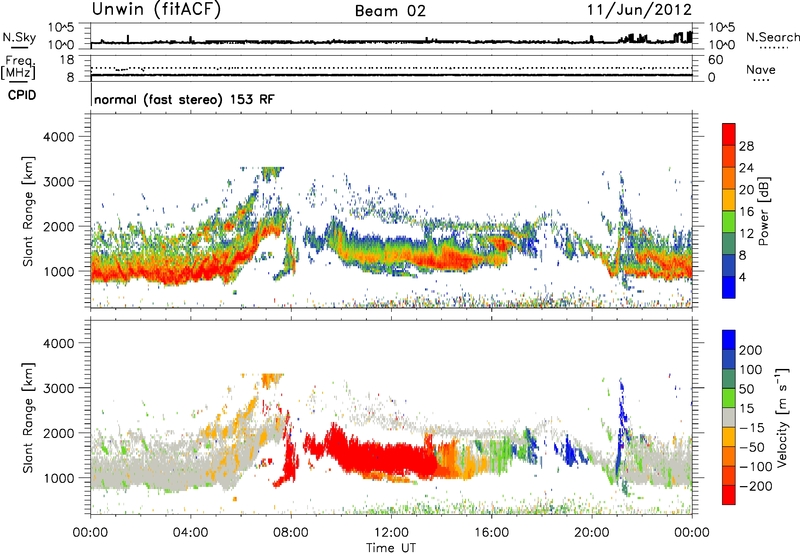Screen dimensions: 800x554
Task: Click the "28" Power scale value
Action: pos(746,146)
